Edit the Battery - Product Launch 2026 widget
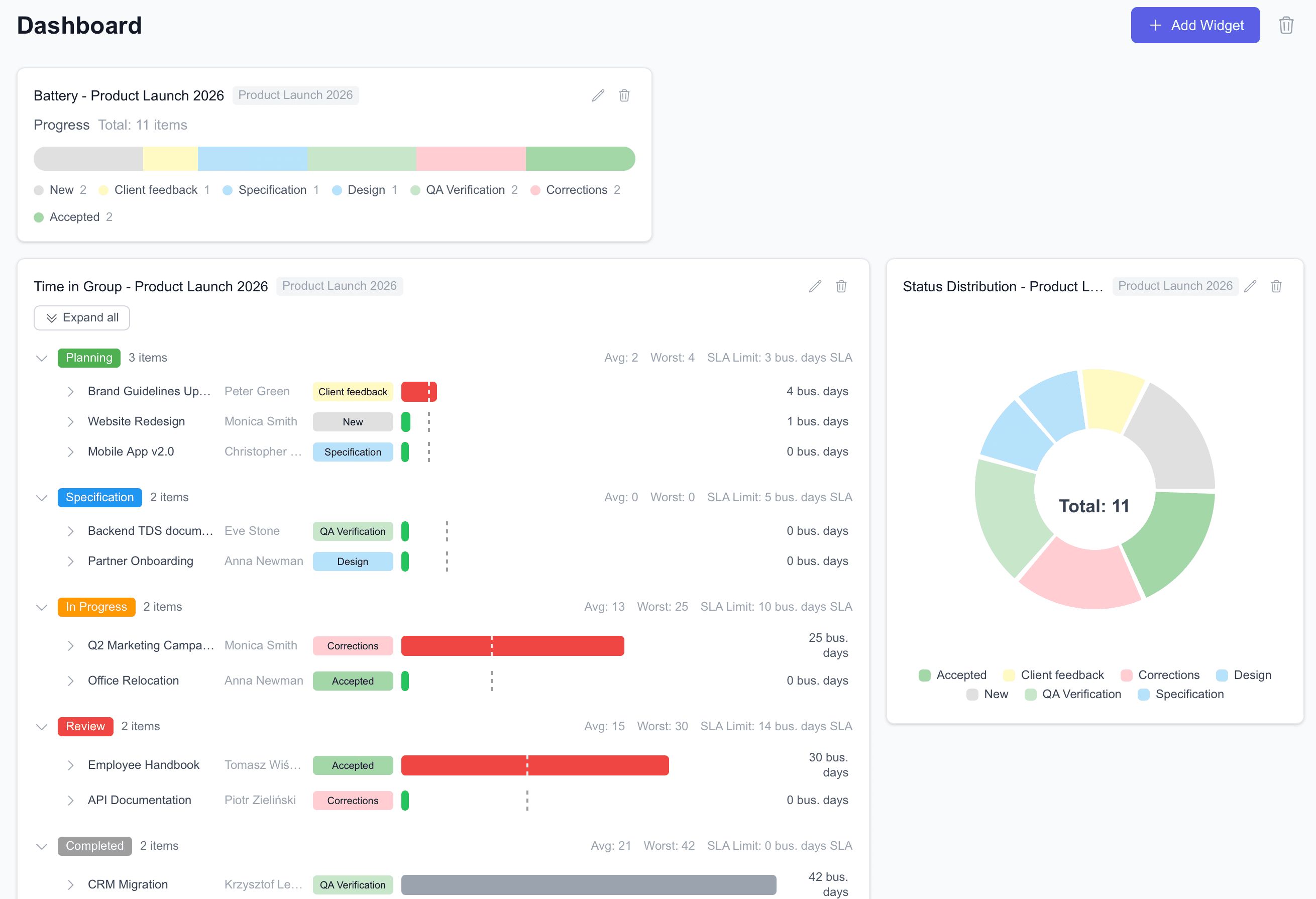Viewport: 1316px width, 899px height. pos(598,95)
